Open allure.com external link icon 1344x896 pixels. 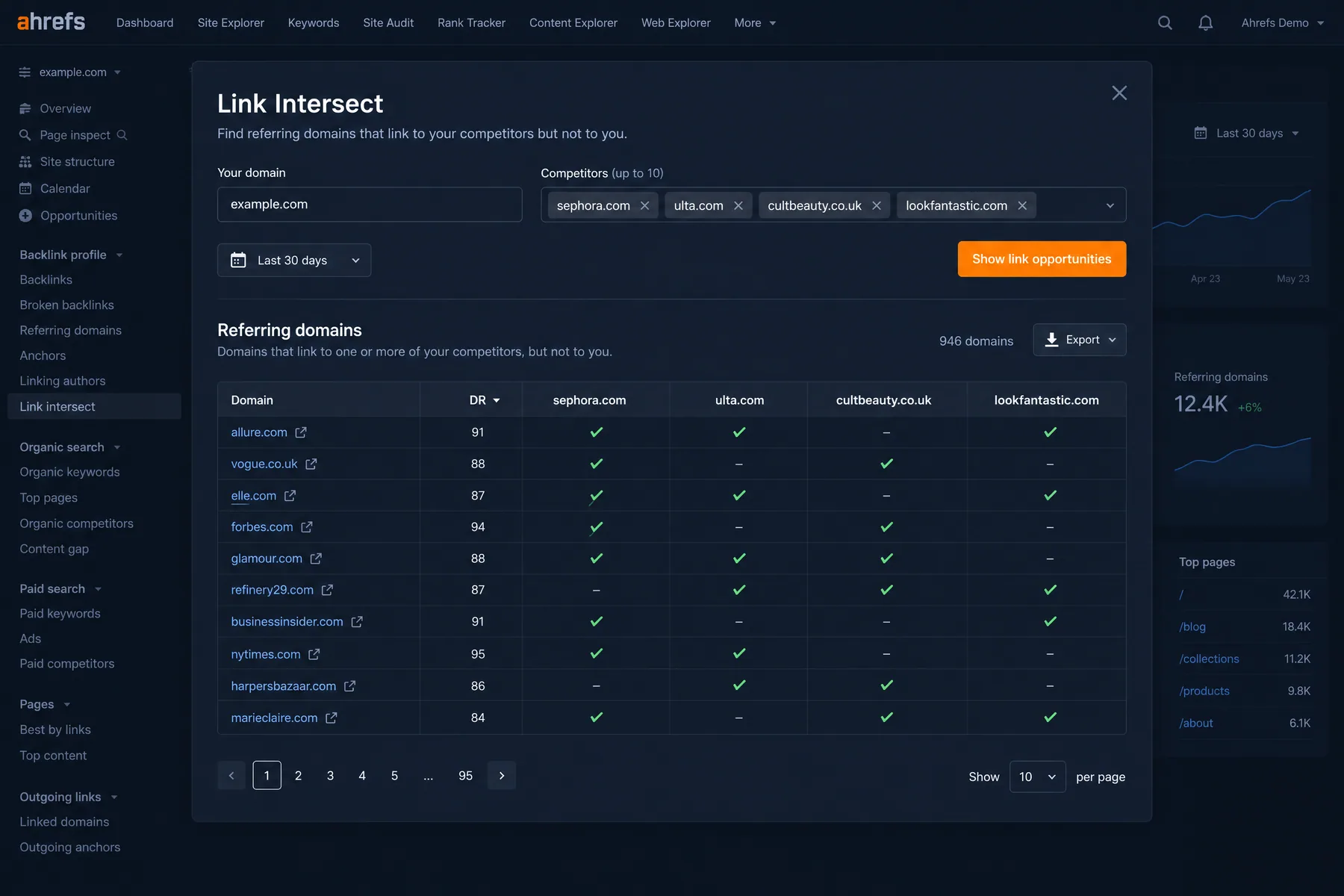pos(301,432)
